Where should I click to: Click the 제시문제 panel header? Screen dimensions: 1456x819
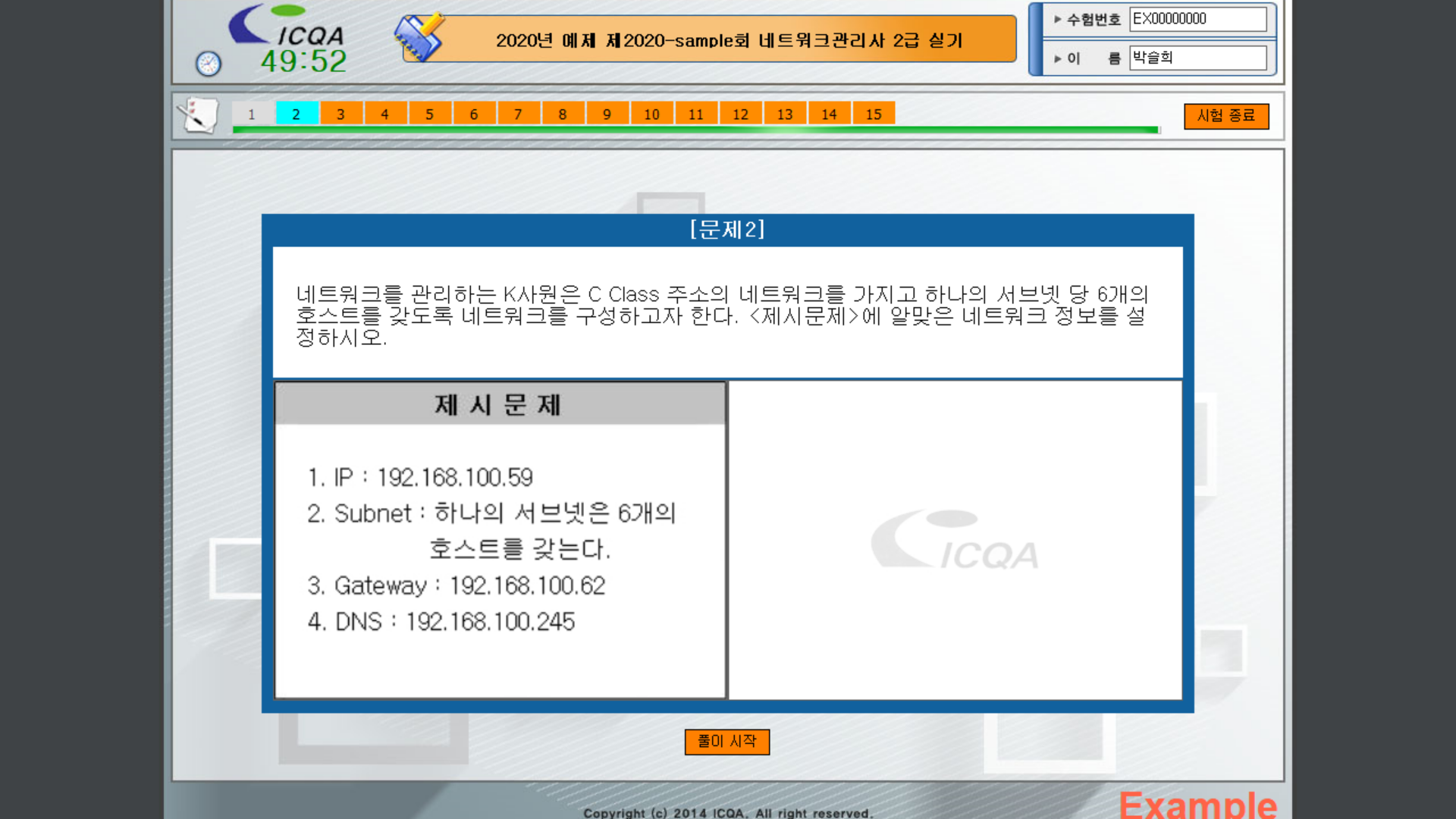(x=499, y=404)
